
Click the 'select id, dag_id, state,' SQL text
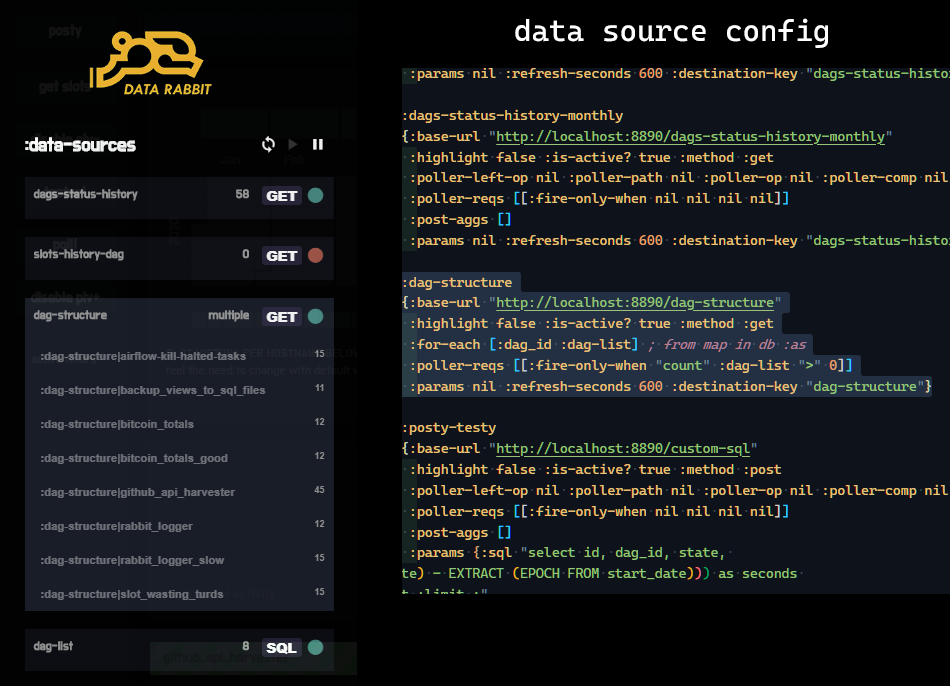(x=626, y=553)
